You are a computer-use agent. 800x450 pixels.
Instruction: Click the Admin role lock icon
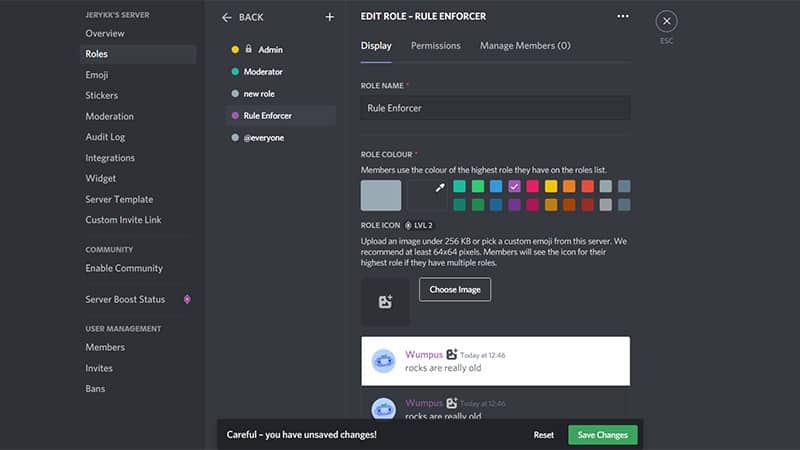[248, 49]
